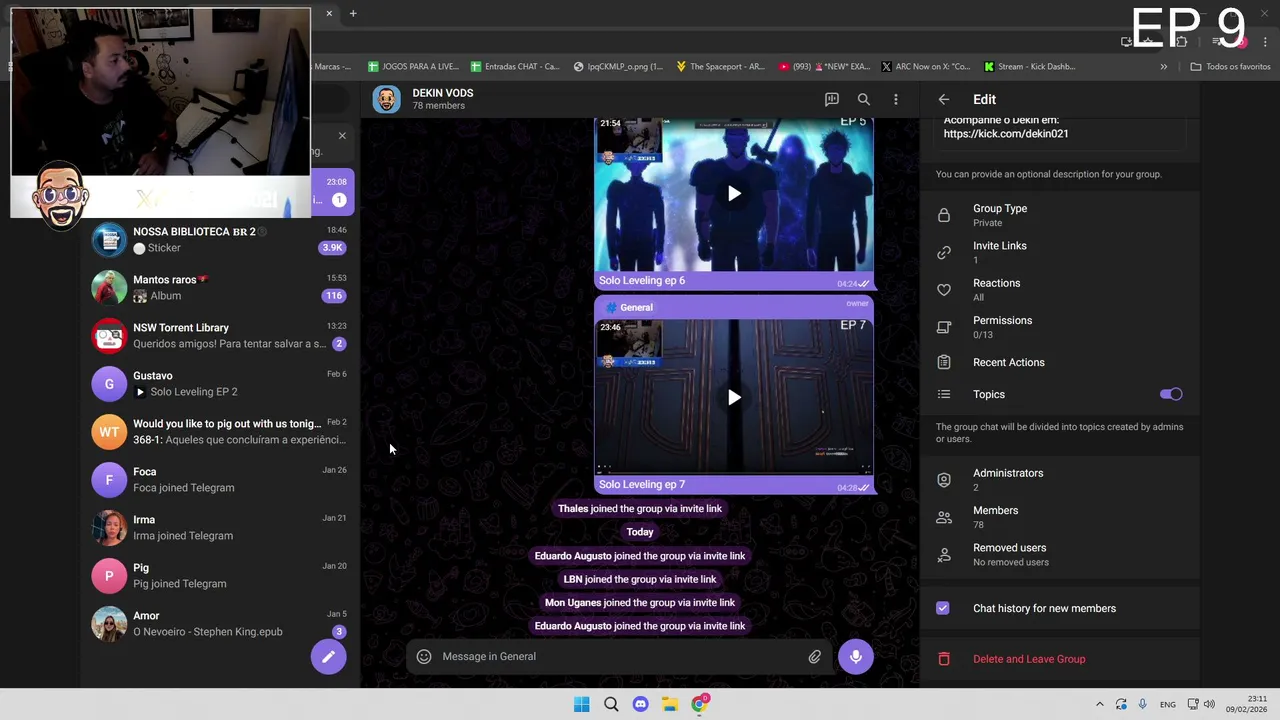Open the Windows Start menu
Viewport: 1280px width, 720px height.
click(x=581, y=704)
